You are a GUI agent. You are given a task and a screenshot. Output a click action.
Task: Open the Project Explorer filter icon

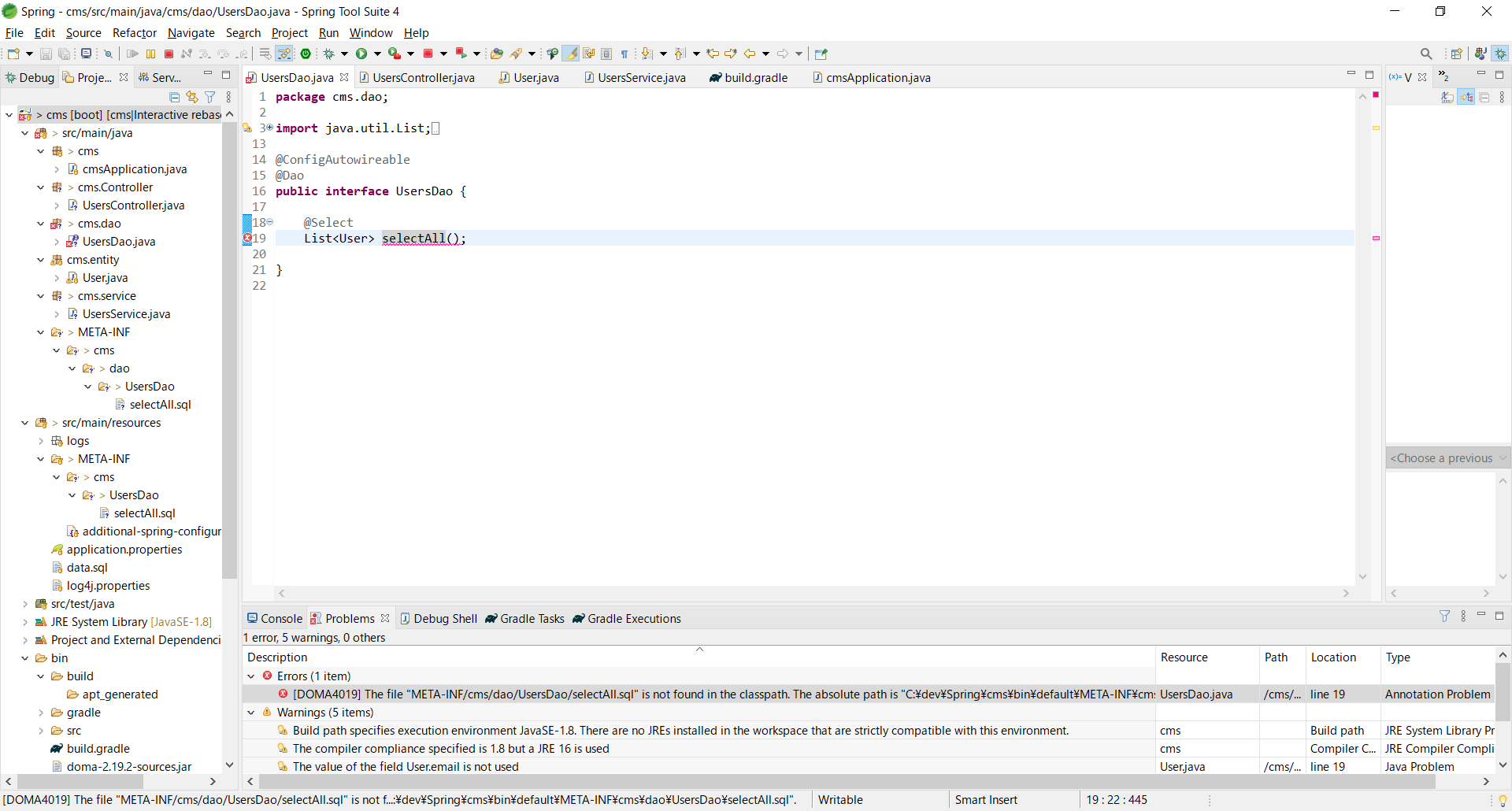pyautogui.click(x=210, y=97)
